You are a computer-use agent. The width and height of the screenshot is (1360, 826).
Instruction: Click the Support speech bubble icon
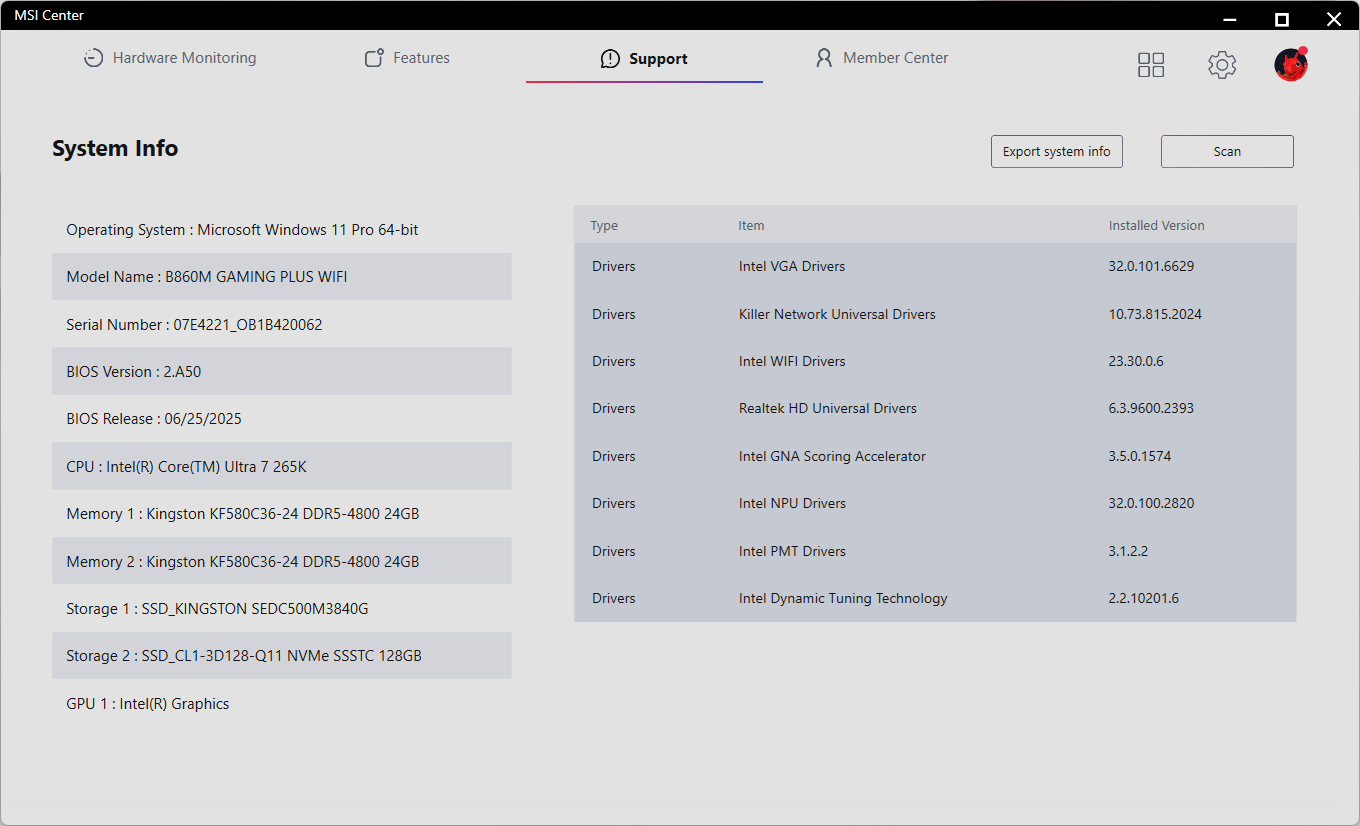(610, 59)
